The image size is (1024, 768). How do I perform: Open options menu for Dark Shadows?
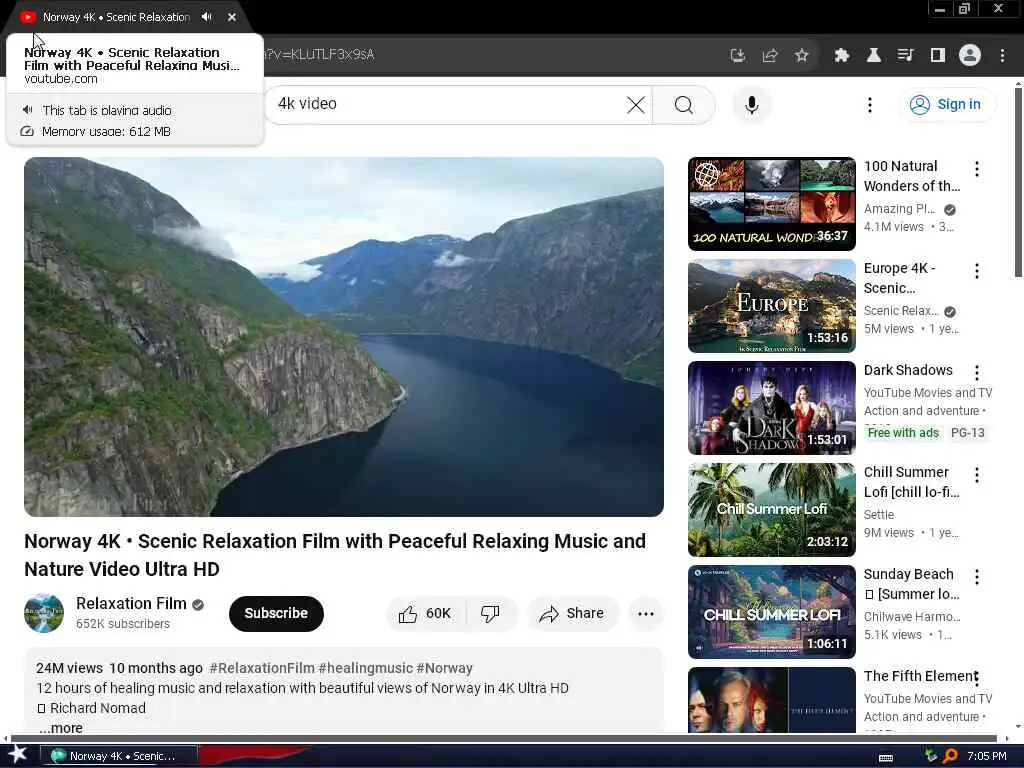976,373
